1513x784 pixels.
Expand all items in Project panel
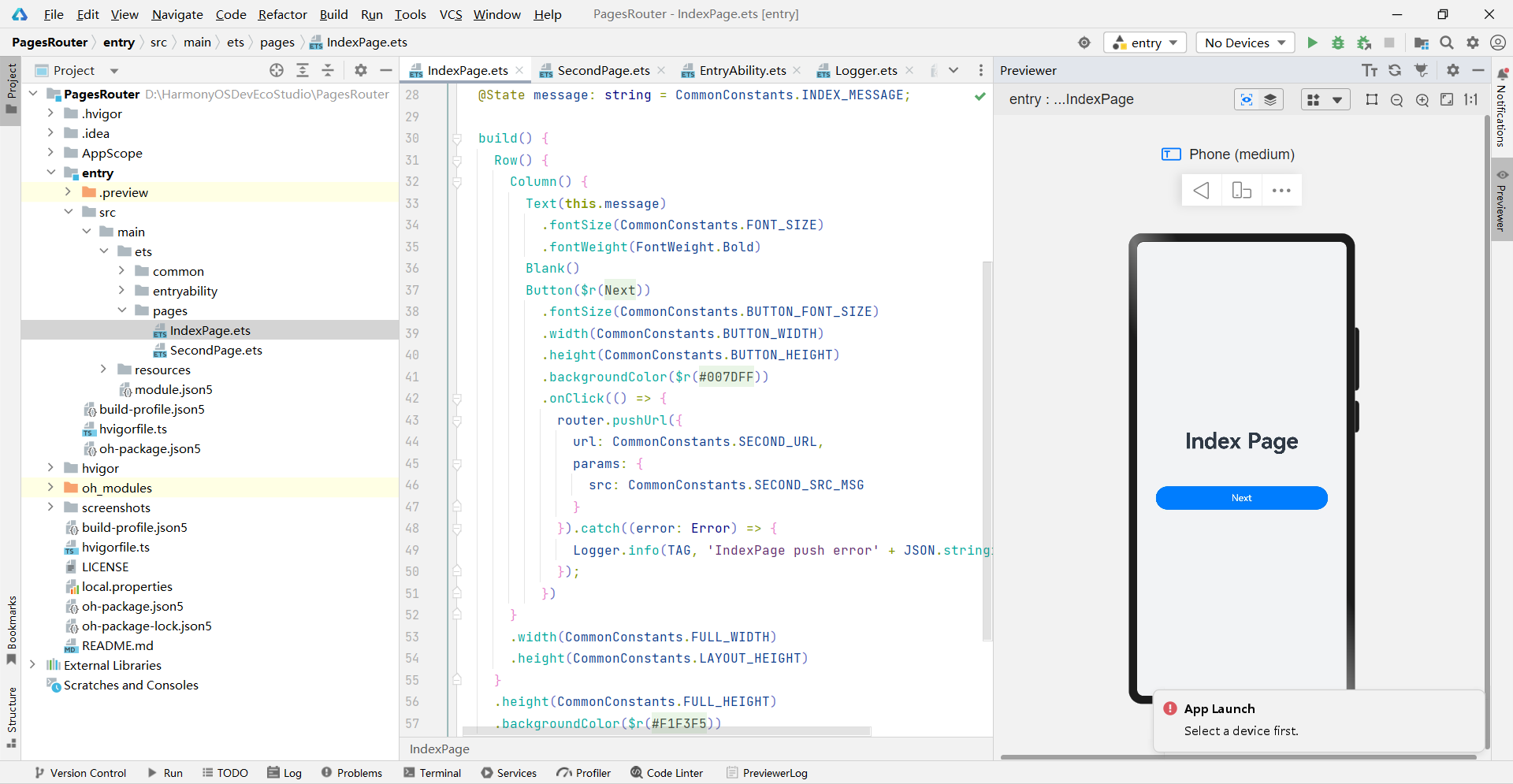coord(303,70)
